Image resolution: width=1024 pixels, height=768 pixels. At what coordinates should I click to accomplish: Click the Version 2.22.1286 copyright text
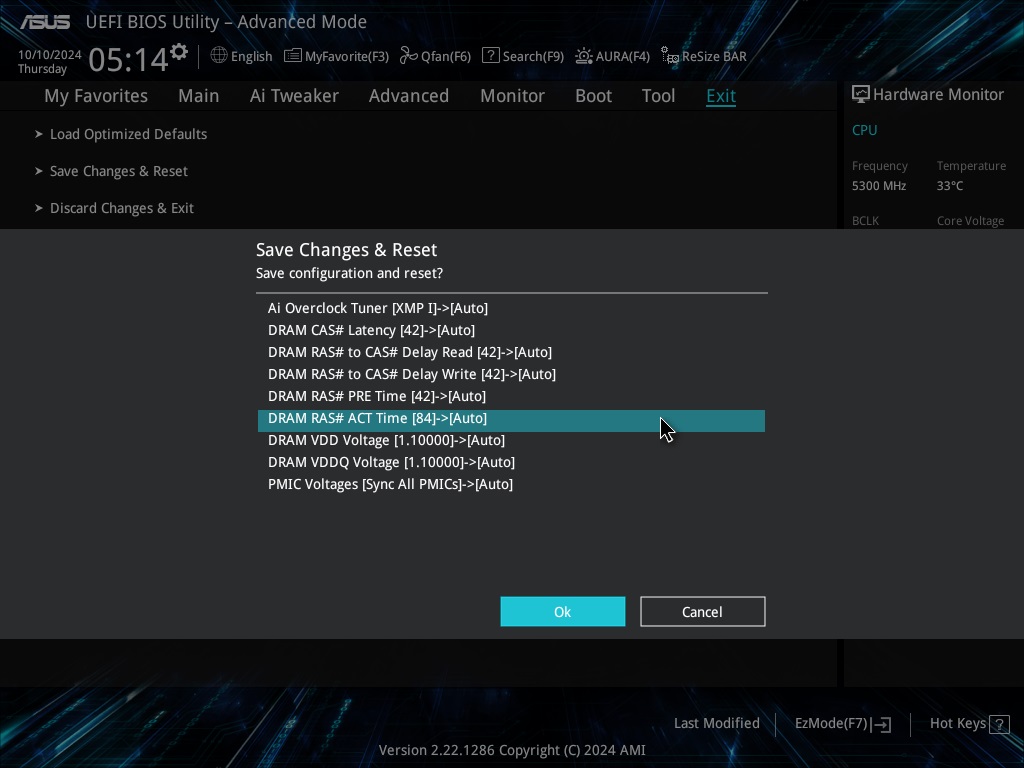click(x=512, y=750)
